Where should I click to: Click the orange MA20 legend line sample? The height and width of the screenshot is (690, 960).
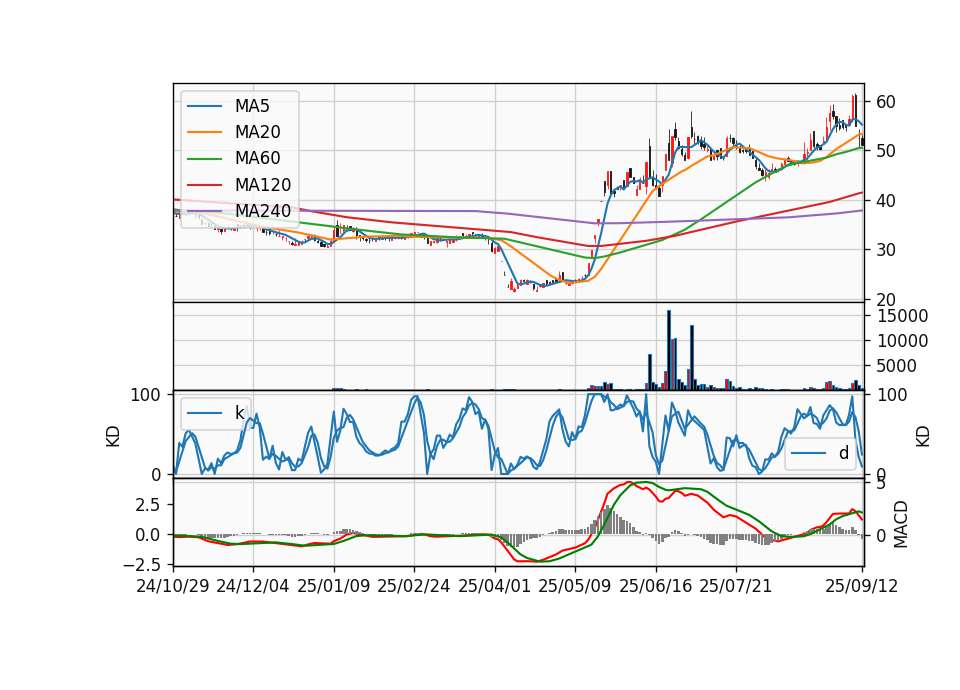point(204,132)
